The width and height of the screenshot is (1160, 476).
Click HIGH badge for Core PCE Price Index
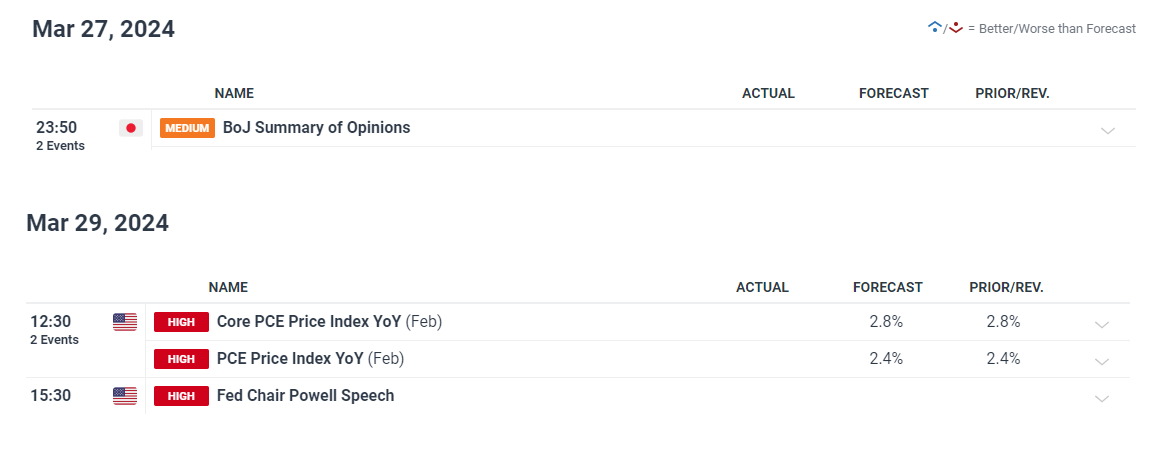[181, 322]
